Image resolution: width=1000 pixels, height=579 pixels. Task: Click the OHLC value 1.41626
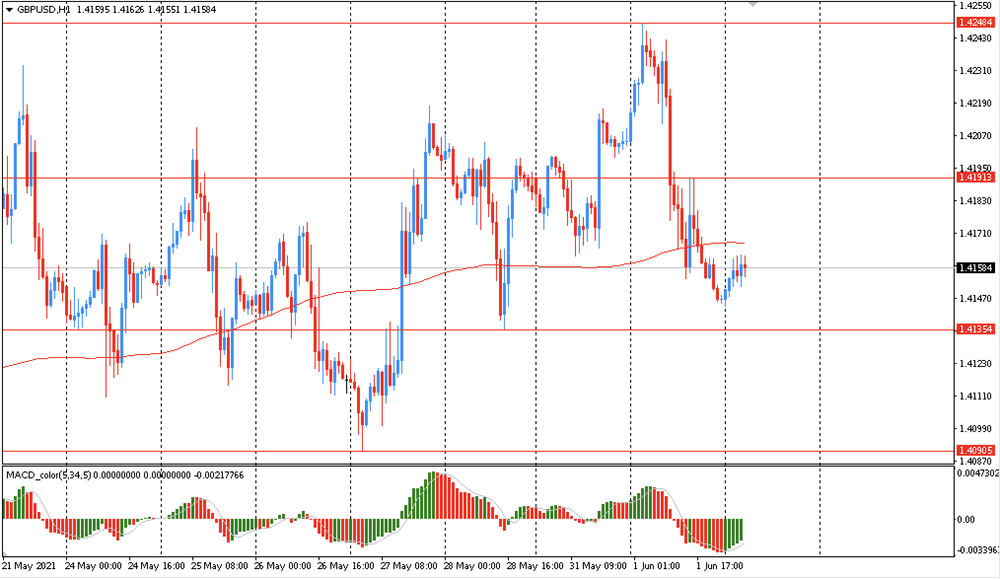coord(126,10)
